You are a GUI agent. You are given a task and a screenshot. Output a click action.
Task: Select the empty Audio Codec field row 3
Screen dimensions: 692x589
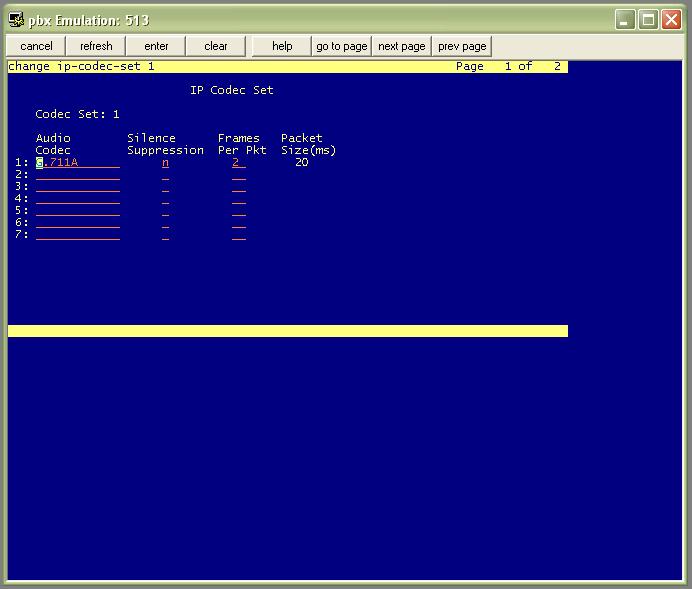(78, 187)
